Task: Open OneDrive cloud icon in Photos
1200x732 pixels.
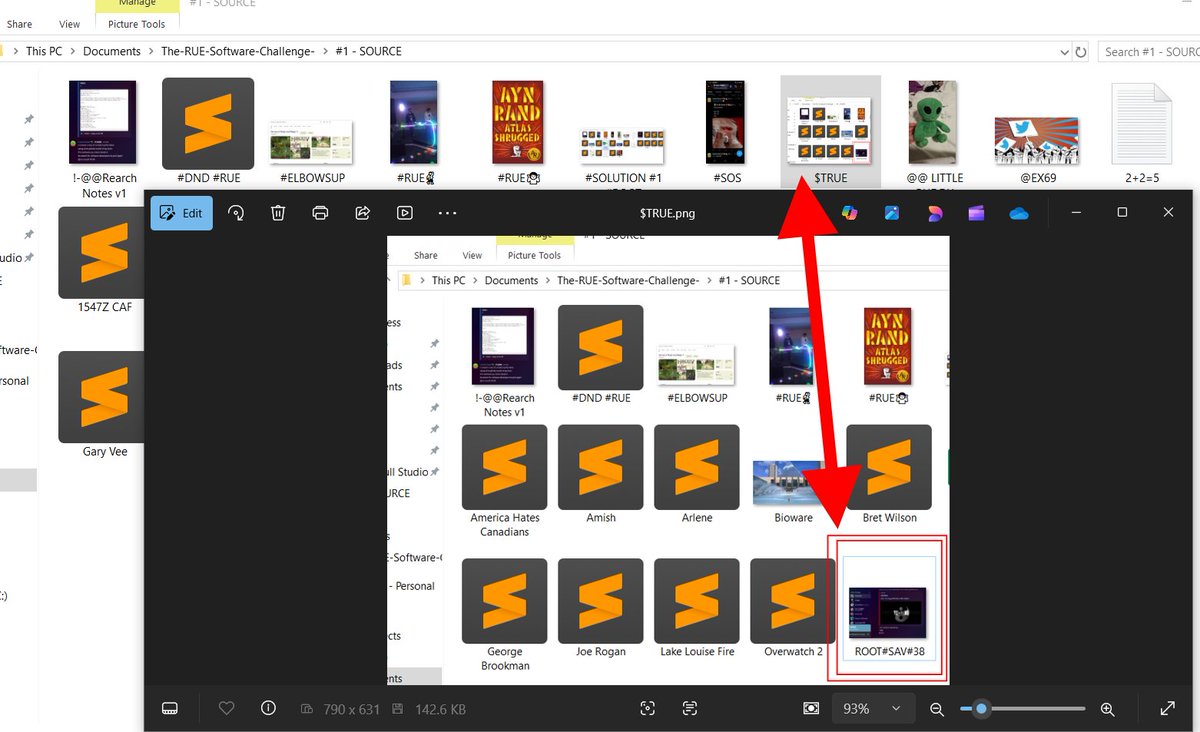Action: pyautogui.click(x=1019, y=213)
